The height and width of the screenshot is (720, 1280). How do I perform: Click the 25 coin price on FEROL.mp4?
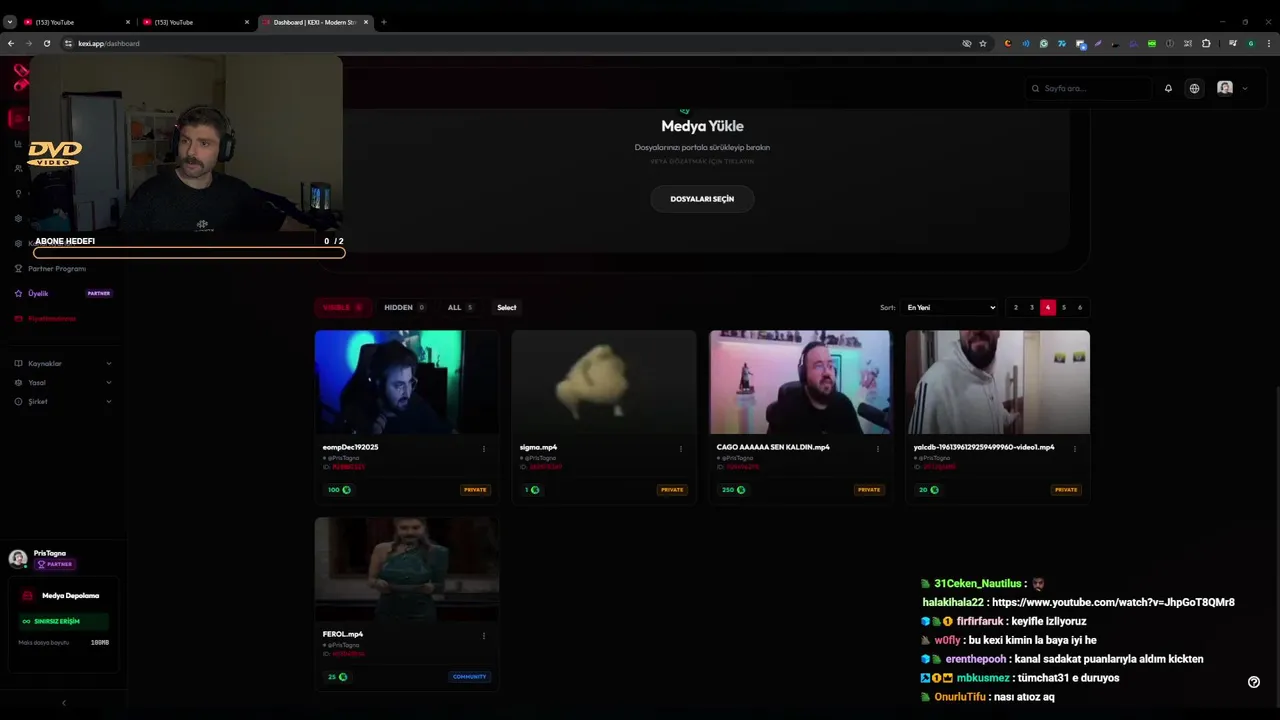[337, 677]
